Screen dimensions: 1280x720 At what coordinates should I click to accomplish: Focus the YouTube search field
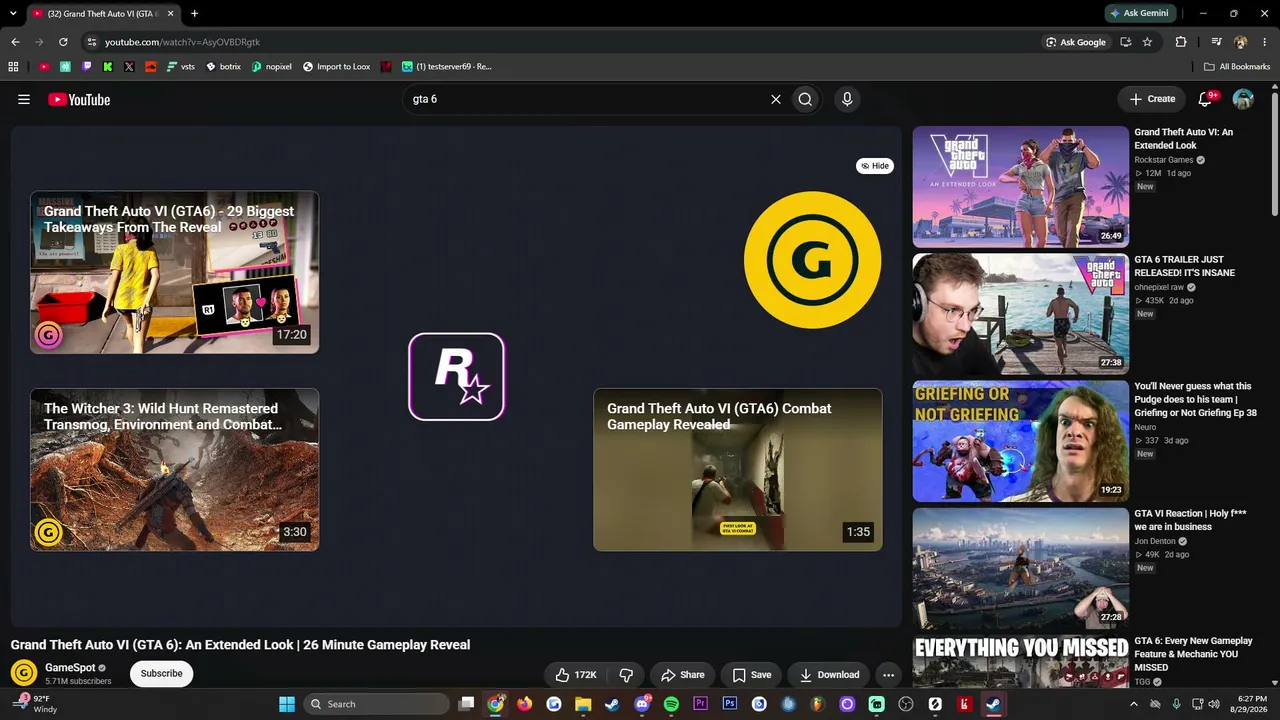point(586,99)
